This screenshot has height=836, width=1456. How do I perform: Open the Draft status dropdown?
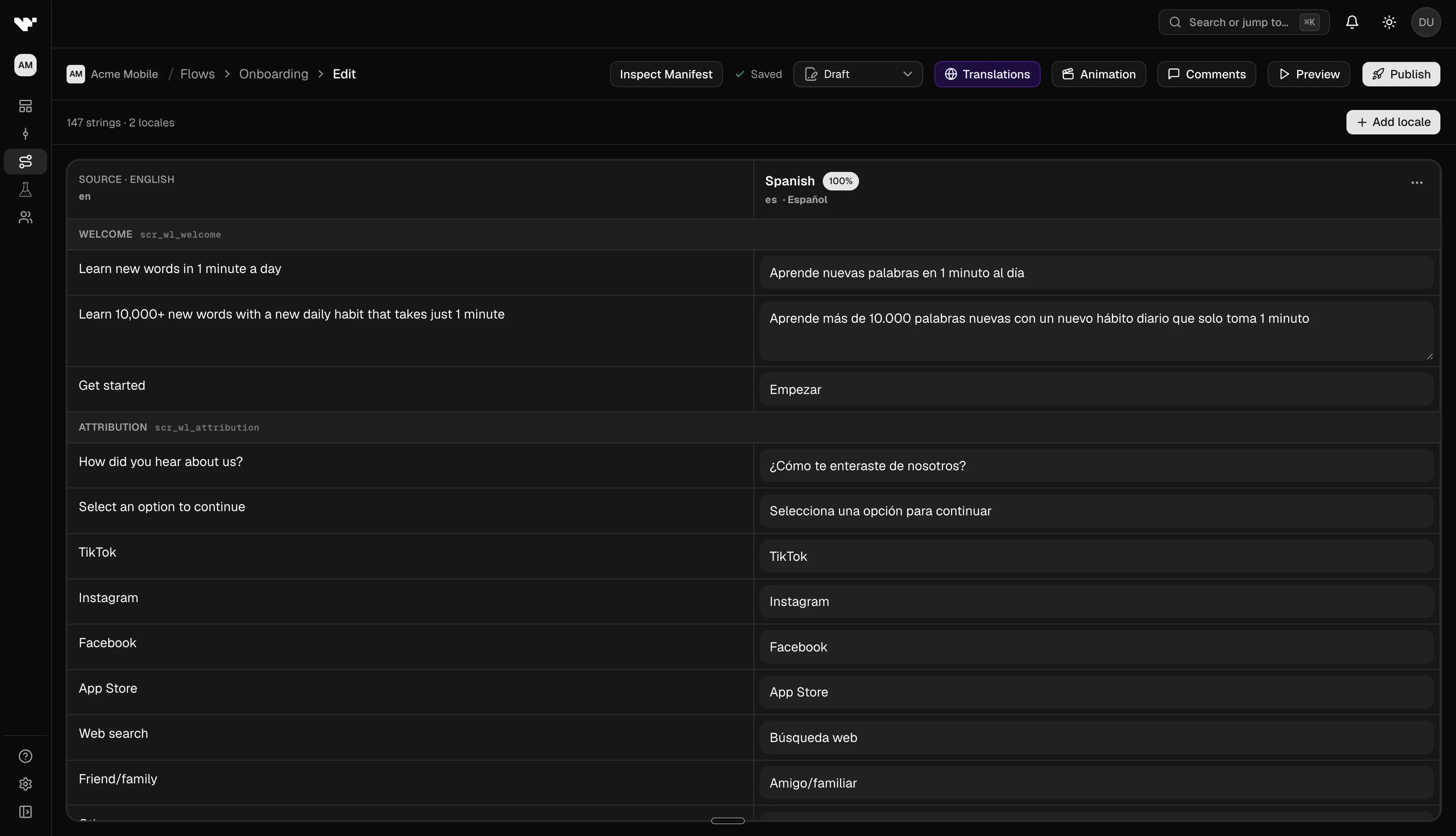coord(858,74)
